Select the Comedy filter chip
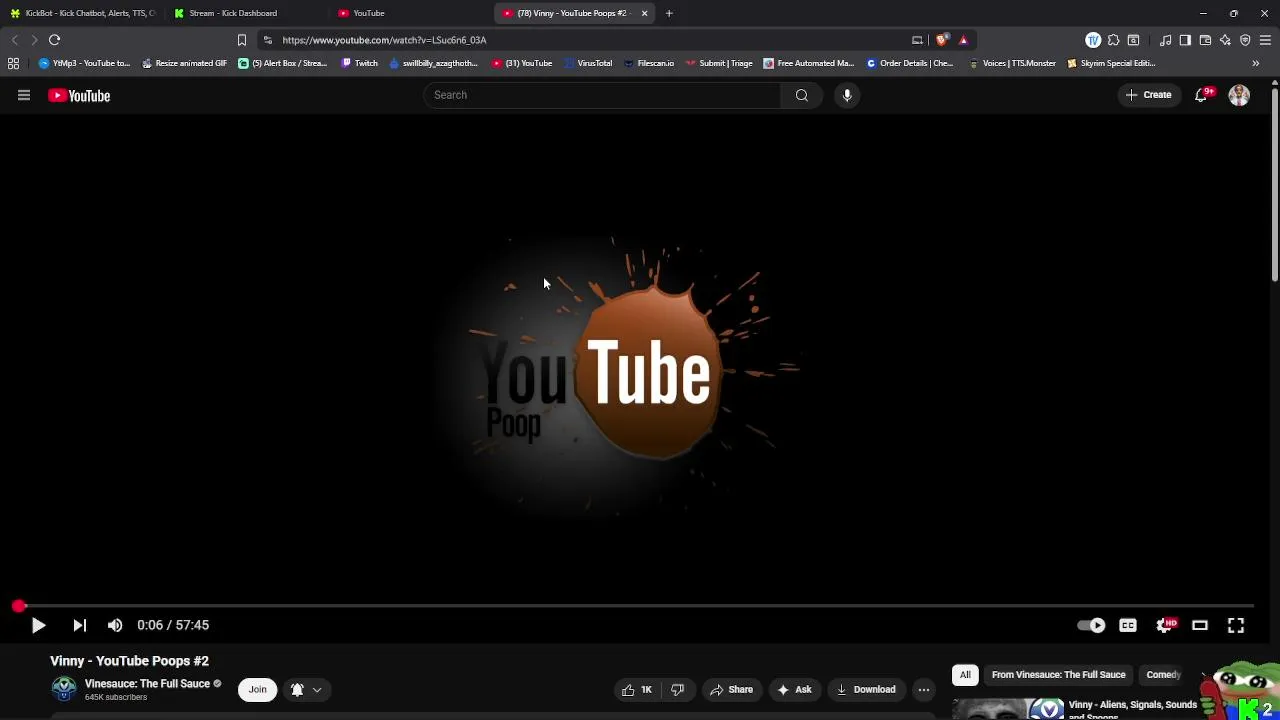This screenshot has height=720, width=1280. (1163, 675)
